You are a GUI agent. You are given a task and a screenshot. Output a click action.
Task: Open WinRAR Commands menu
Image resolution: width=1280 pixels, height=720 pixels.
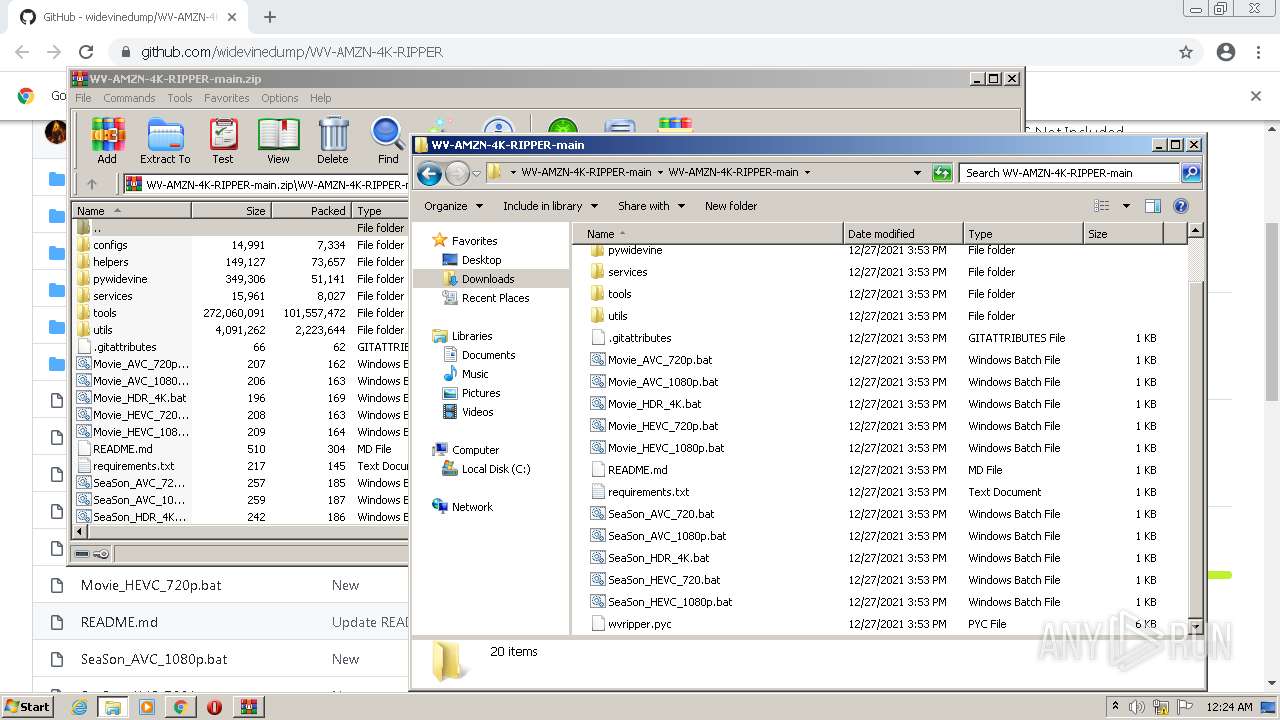(x=129, y=98)
